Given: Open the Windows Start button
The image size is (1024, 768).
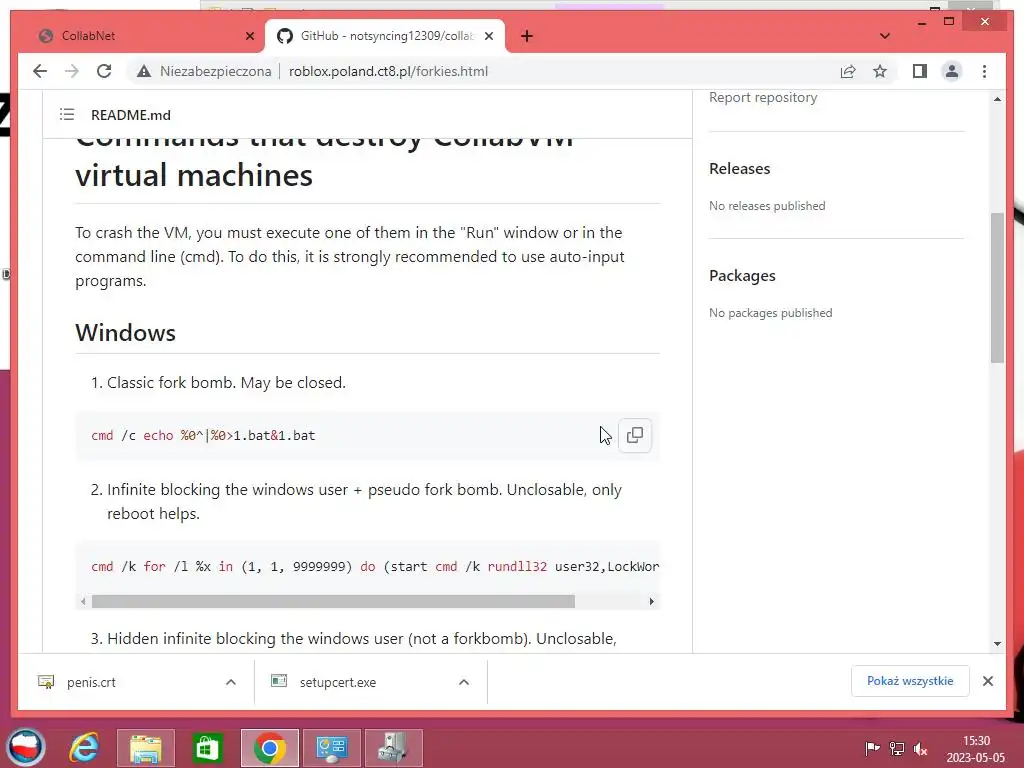Looking at the screenshot, I should click(x=25, y=747).
